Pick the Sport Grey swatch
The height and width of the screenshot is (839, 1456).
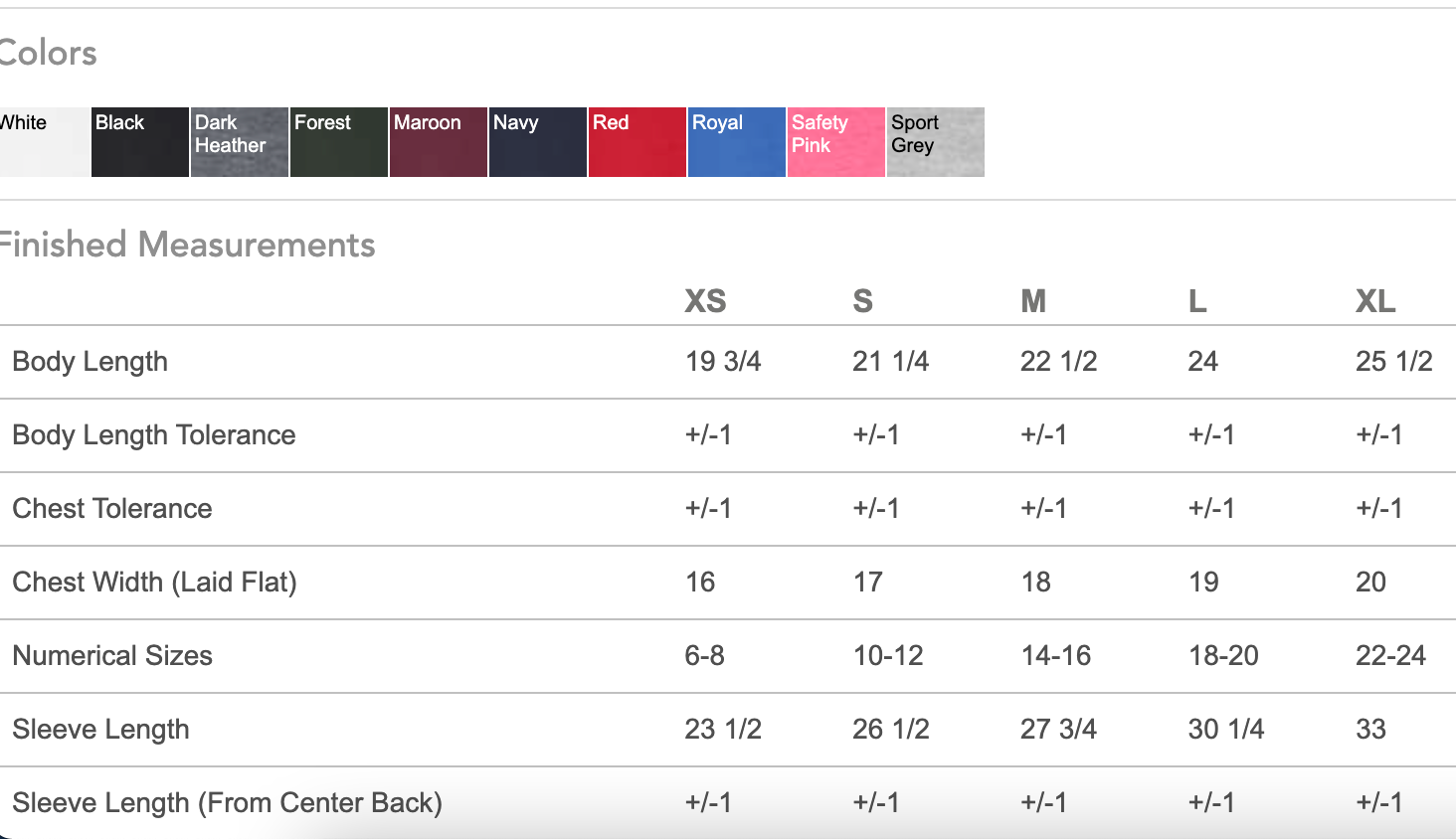[936, 142]
